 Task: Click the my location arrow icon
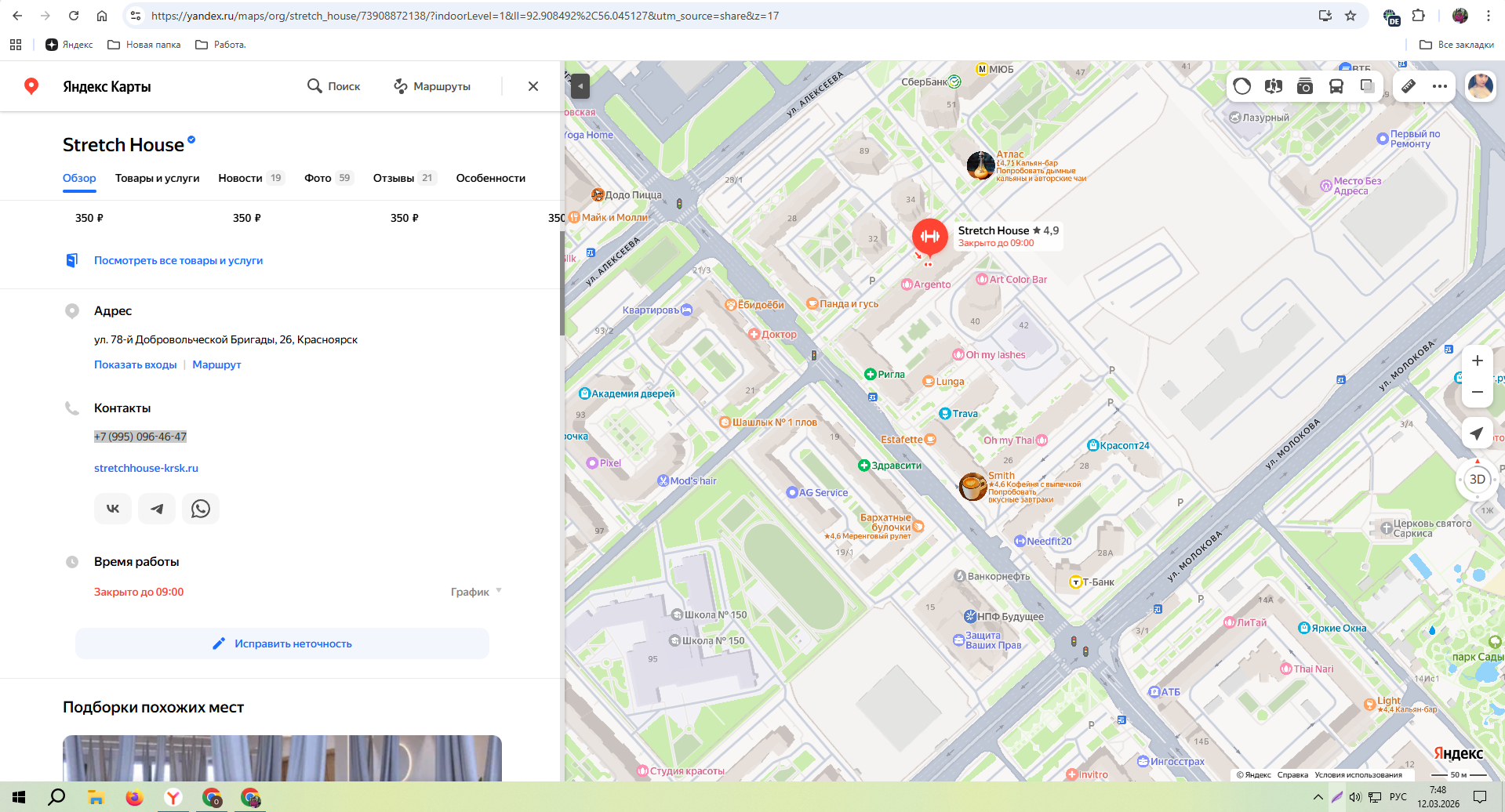[1477, 433]
